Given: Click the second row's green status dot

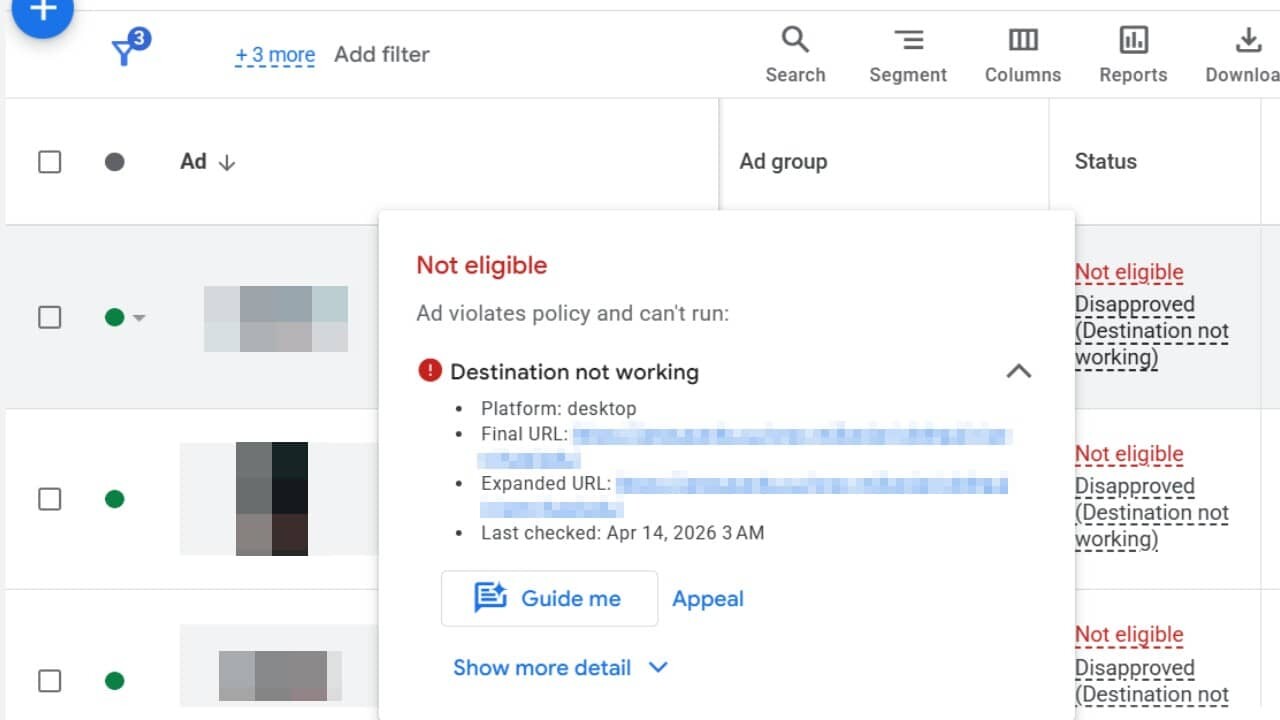Looking at the screenshot, I should [x=115, y=499].
